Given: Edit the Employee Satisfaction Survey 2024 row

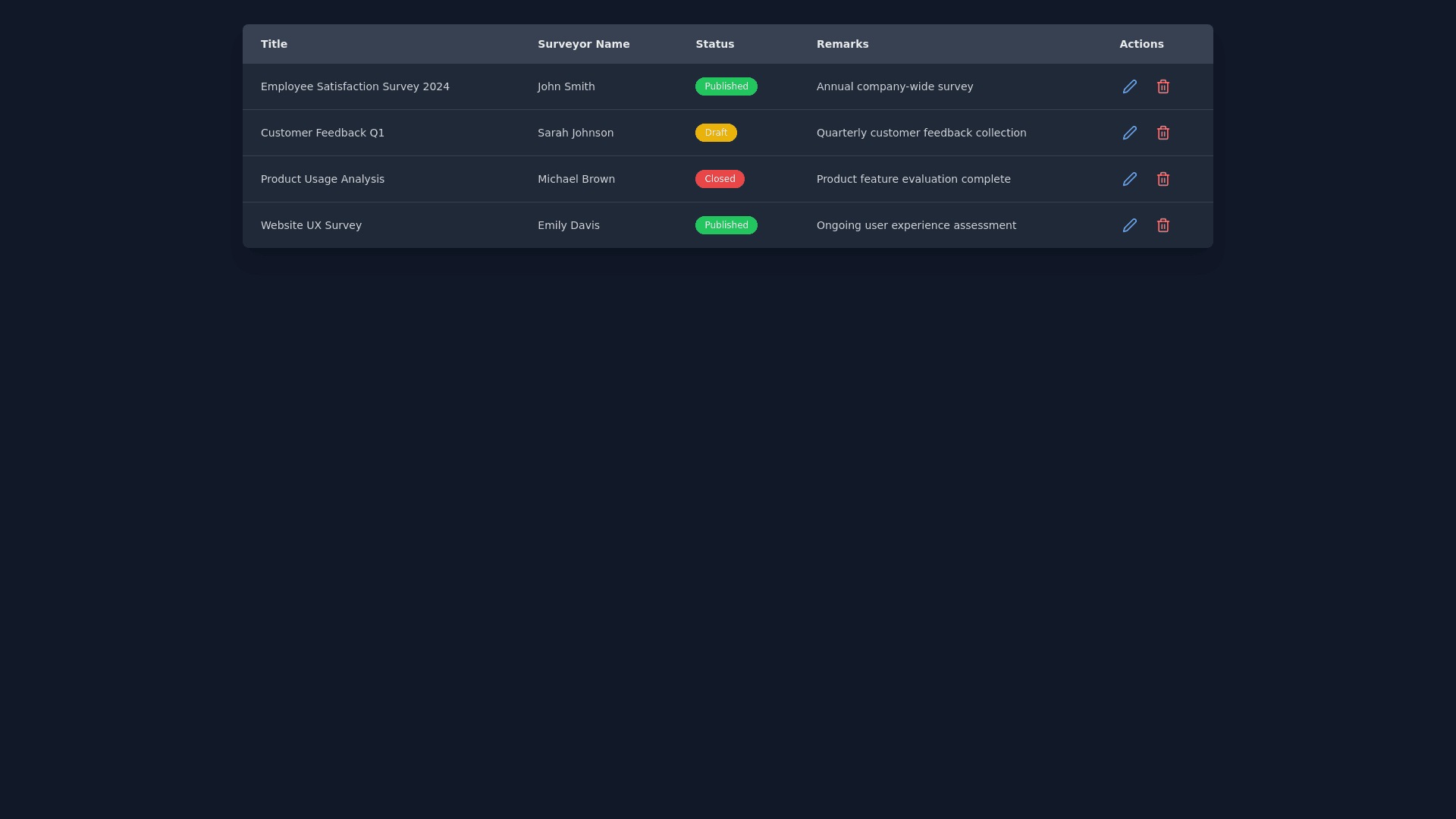Looking at the screenshot, I should 1129,86.
